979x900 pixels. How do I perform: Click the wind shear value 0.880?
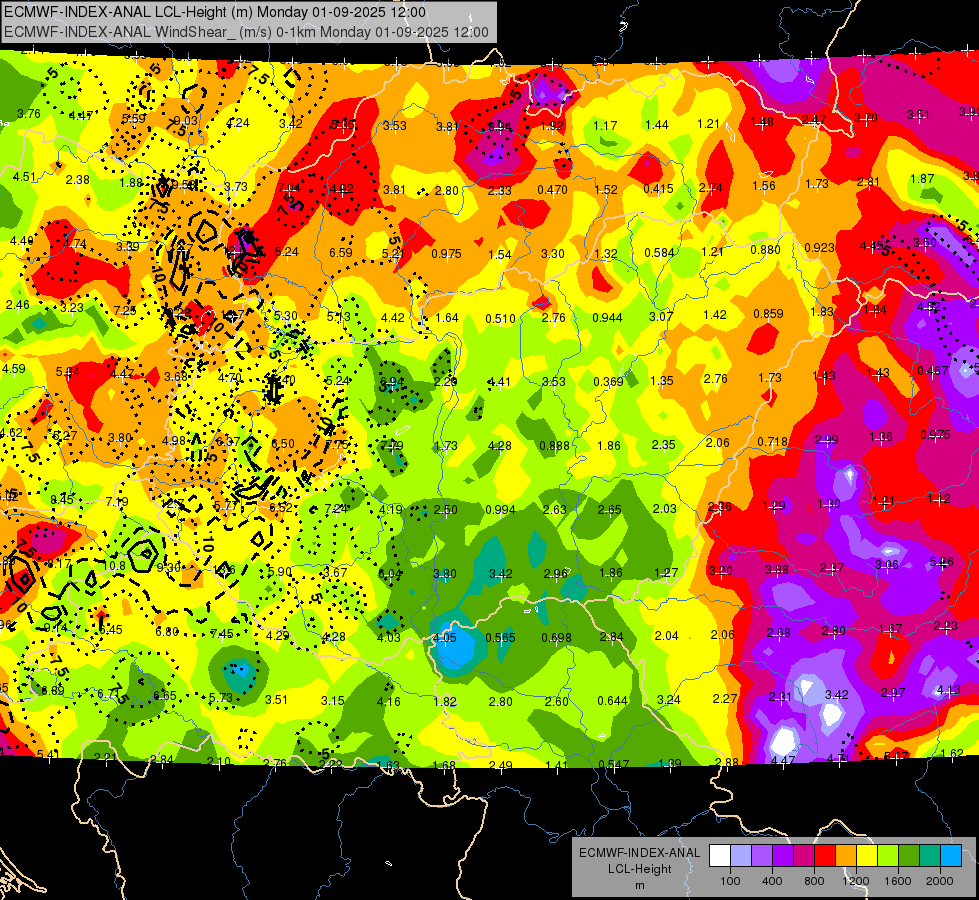(x=765, y=249)
